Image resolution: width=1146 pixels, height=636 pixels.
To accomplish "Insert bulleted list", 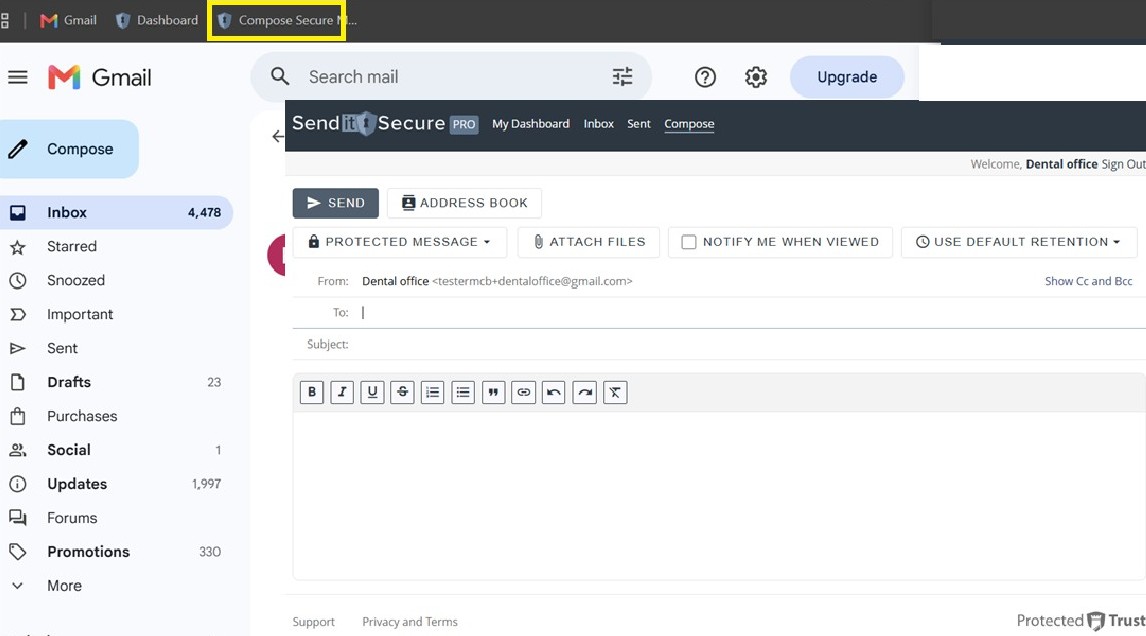I will 463,393.
